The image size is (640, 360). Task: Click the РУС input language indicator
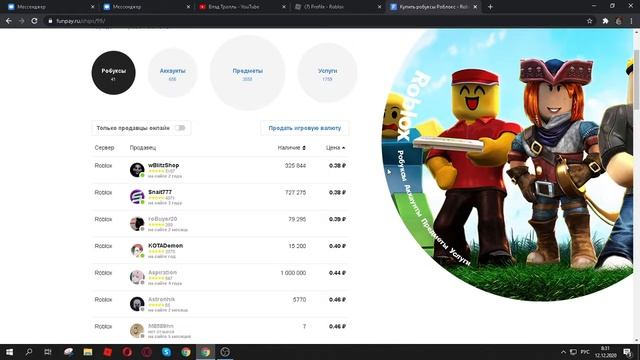tap(585, 352)
